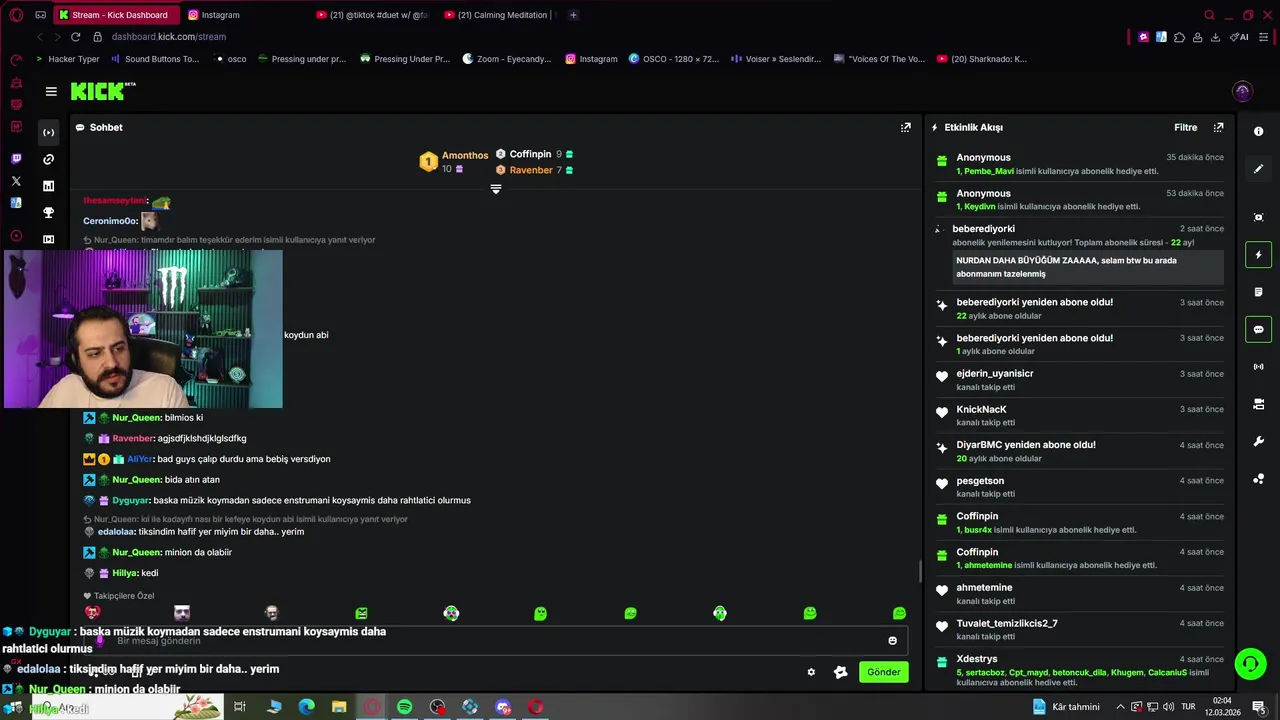
Task: Open the green headset support button
Action: [1250, 664]
